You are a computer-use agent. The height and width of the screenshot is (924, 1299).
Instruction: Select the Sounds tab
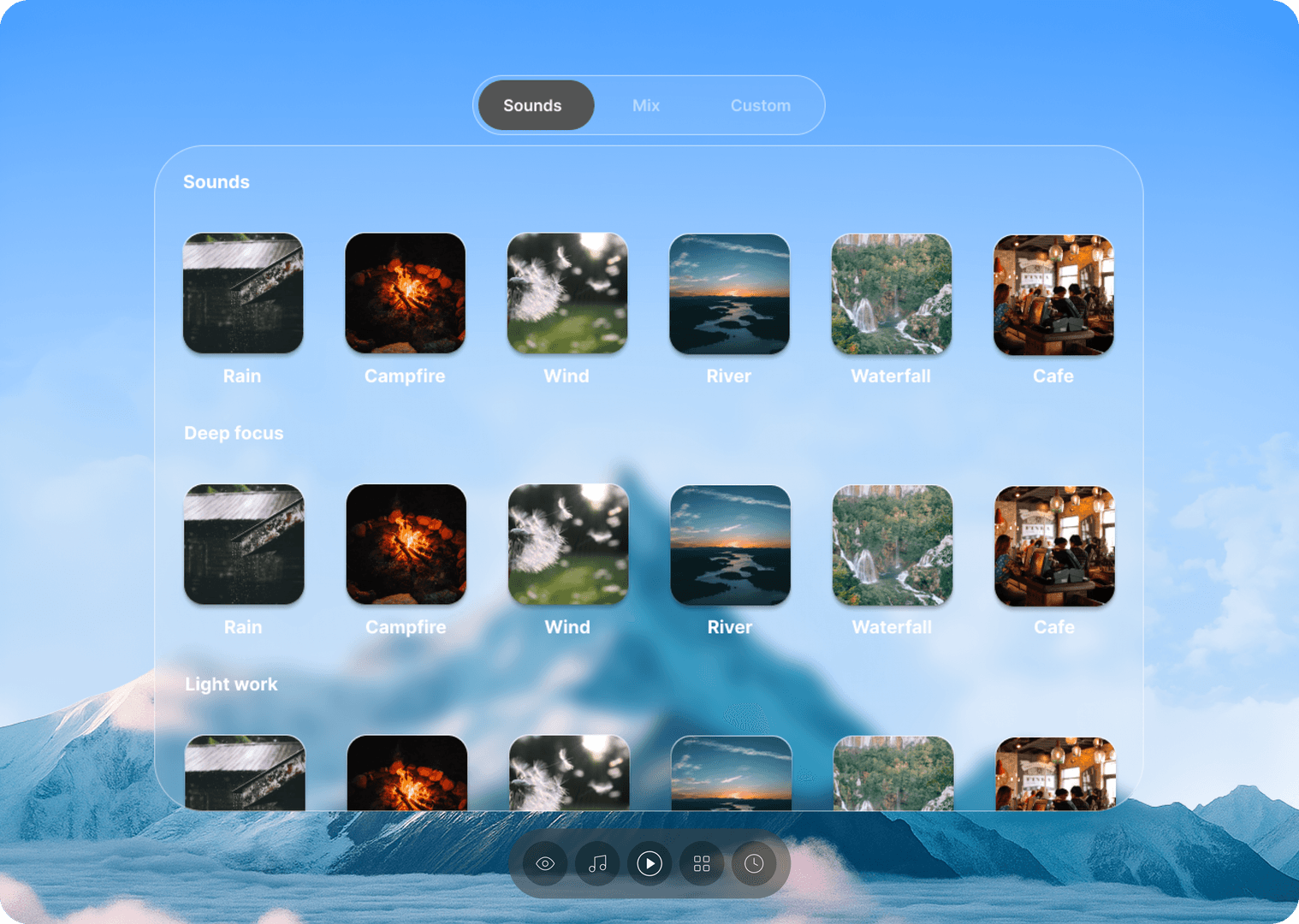tap(532, 105)
